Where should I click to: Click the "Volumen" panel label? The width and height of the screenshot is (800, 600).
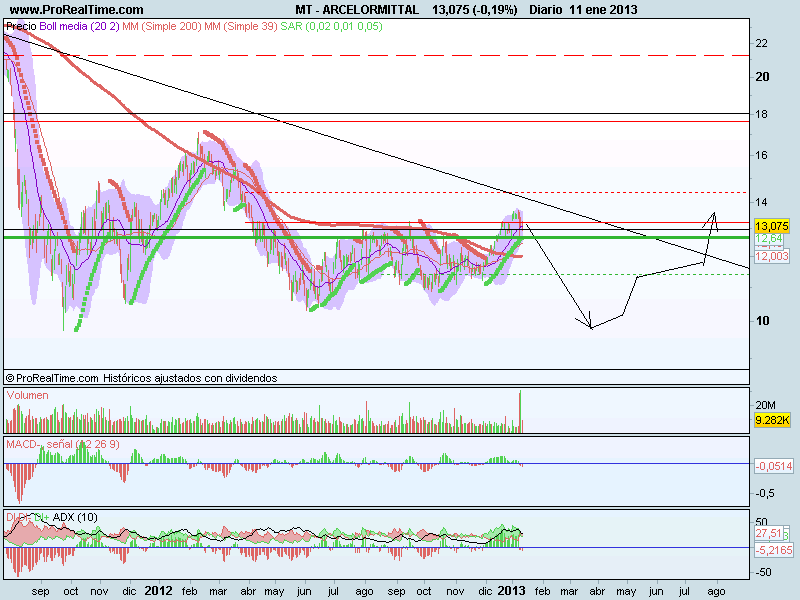tap(28, 395)
